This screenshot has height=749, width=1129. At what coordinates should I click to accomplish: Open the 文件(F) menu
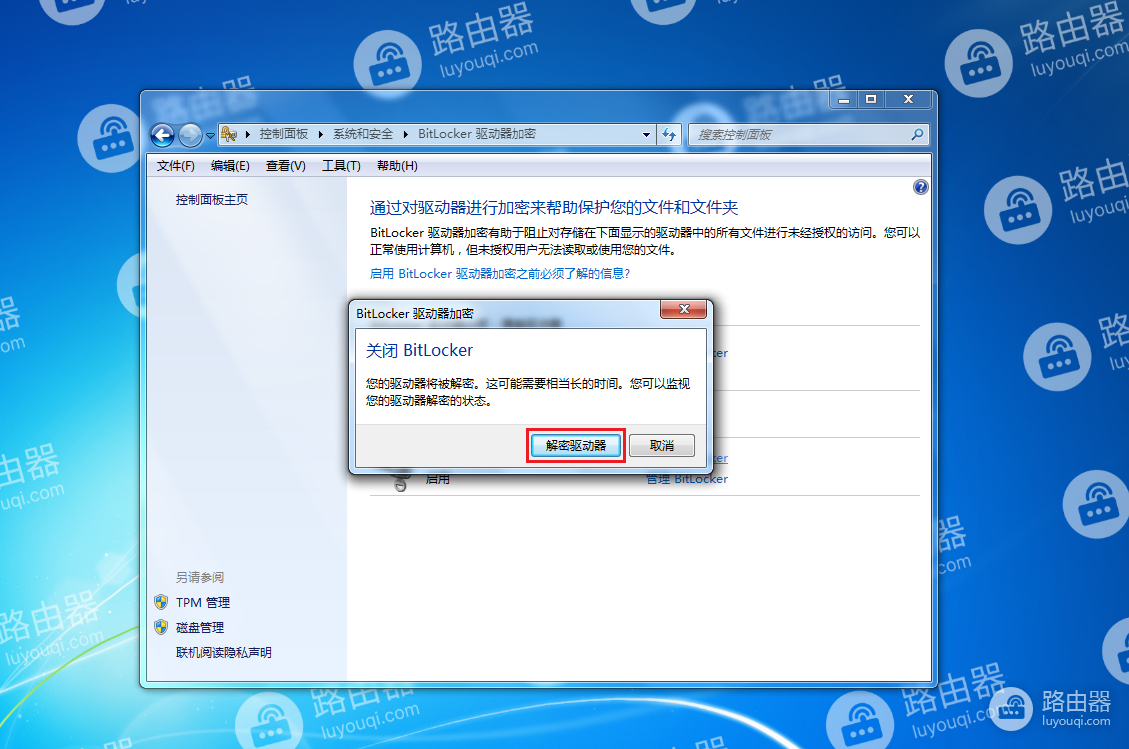(176, 166)
